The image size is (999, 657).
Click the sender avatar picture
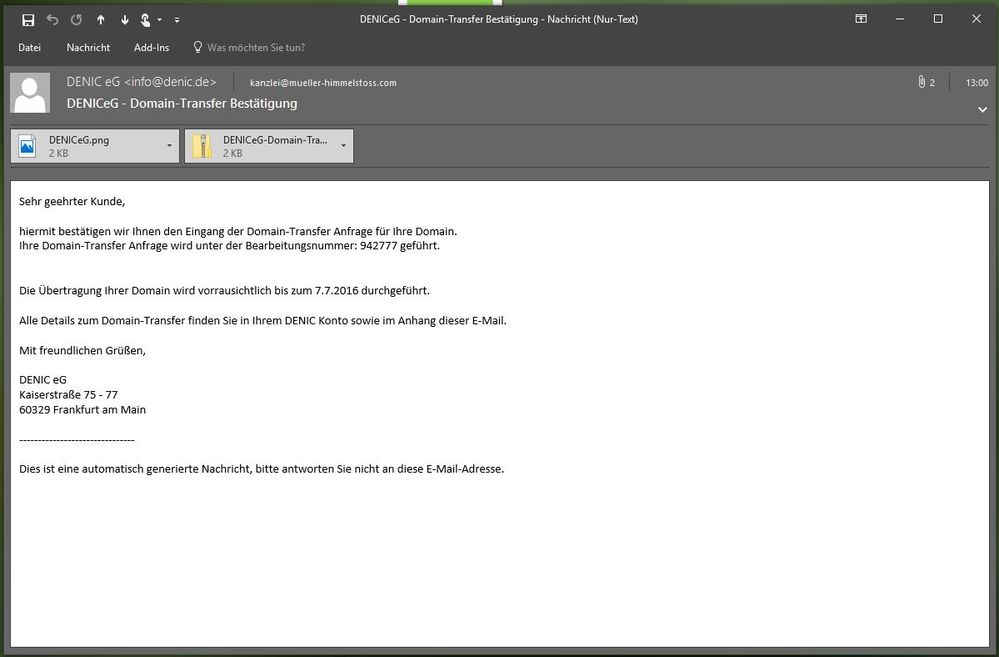(x=30, y=92)
